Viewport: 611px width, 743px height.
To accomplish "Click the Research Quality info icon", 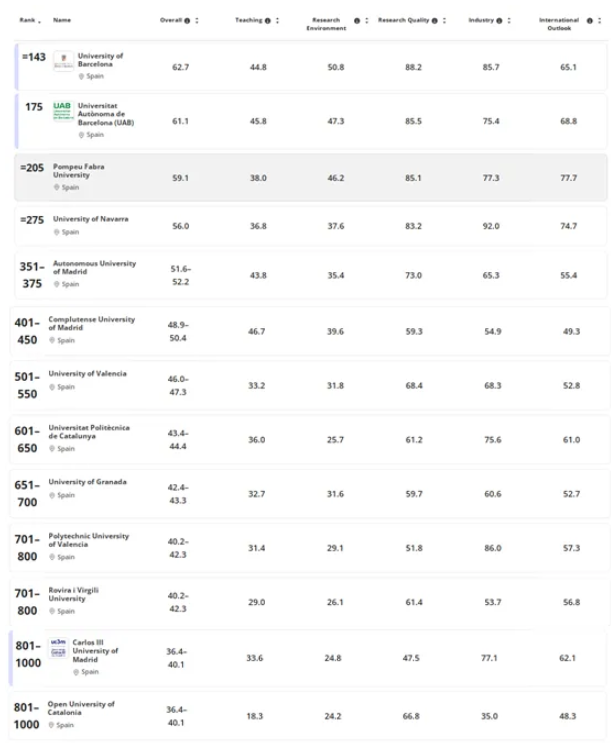I will coord(434,20).
